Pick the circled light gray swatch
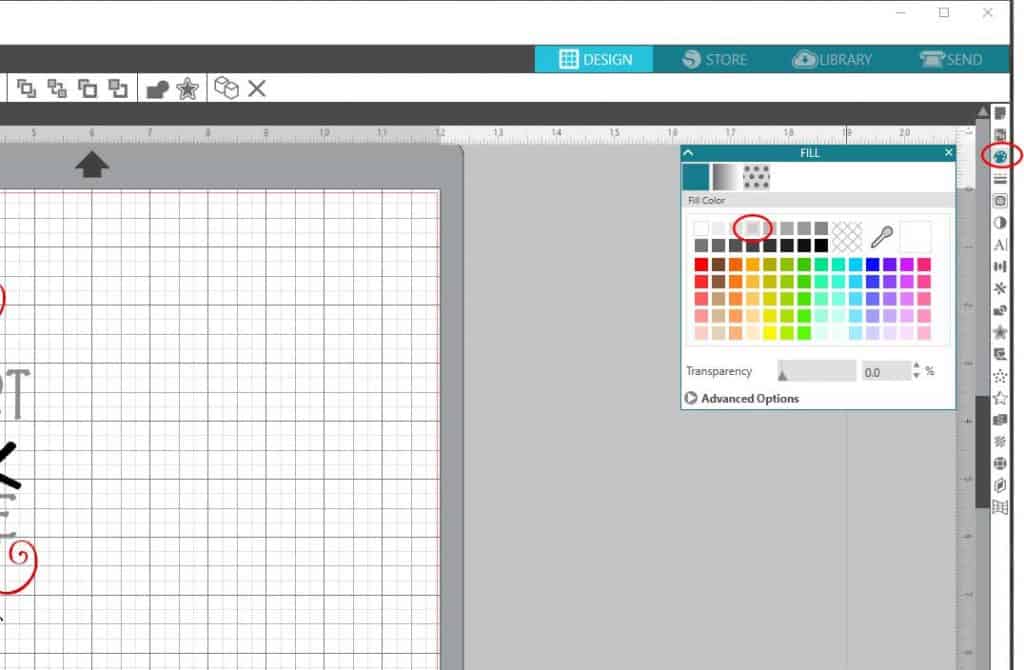1024x670 pixels. [x=752, y=228]
